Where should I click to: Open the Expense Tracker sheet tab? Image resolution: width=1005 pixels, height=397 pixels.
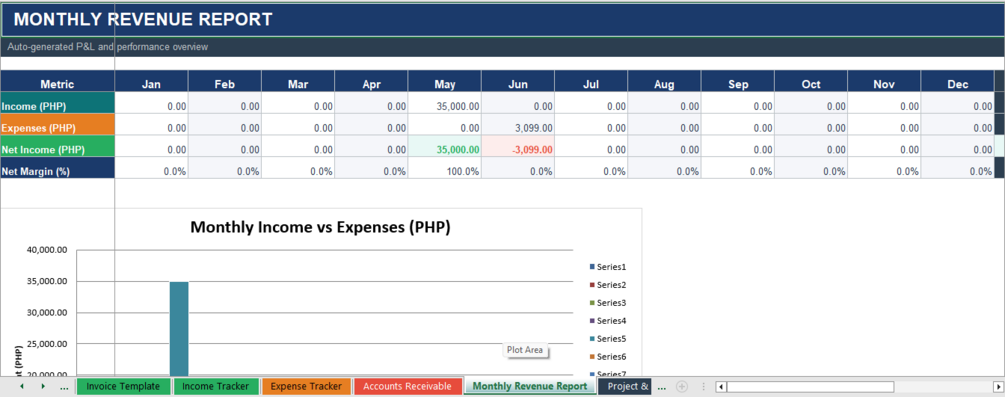(306, 387)
